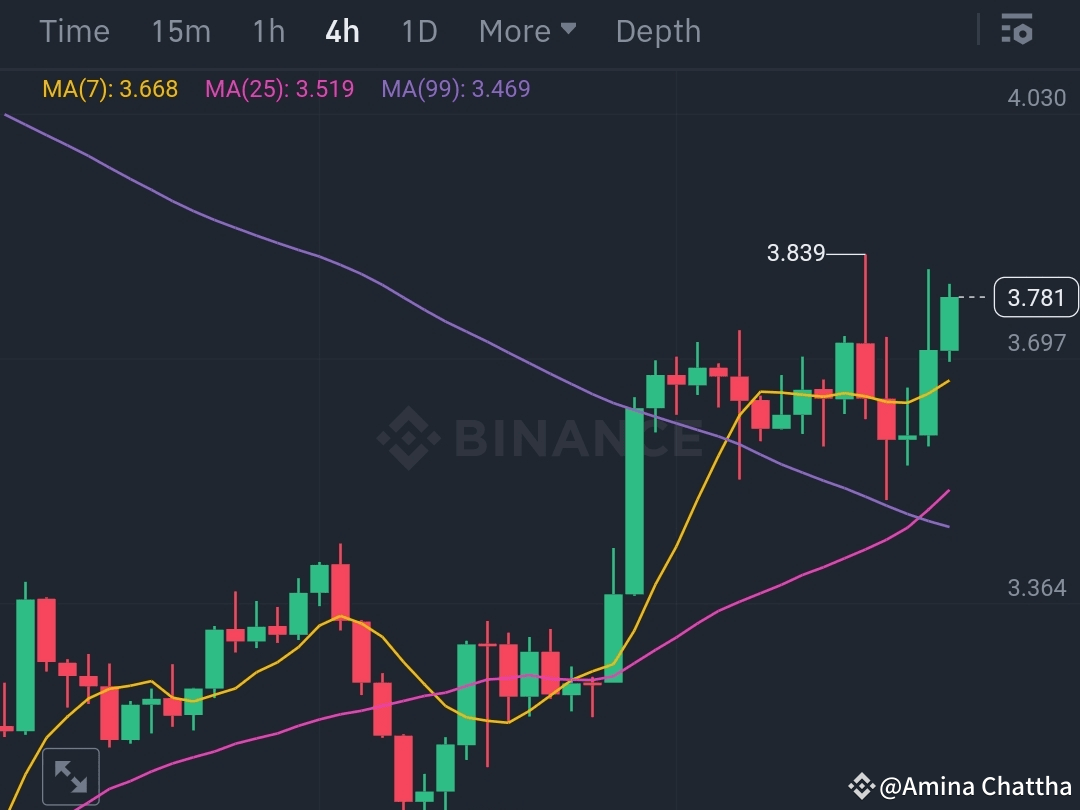
Task: Switch to the Depth view tab
Action: 658,31
